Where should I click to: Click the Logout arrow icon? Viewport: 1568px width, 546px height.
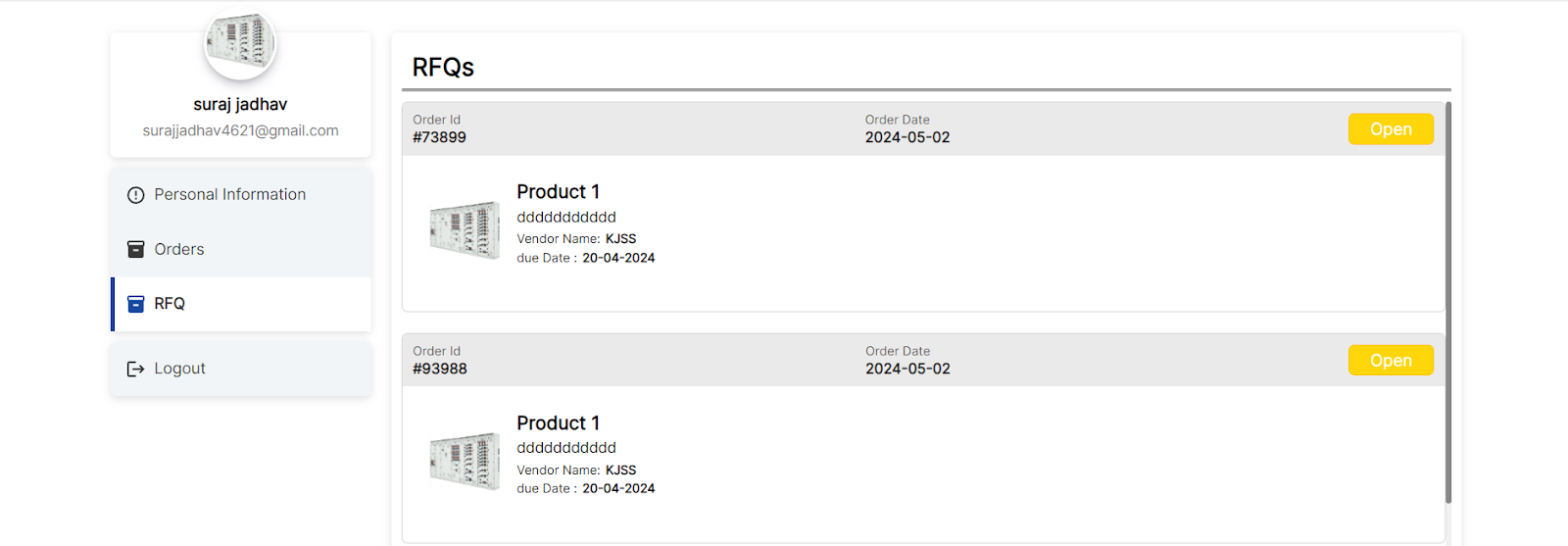pos(136,370)
